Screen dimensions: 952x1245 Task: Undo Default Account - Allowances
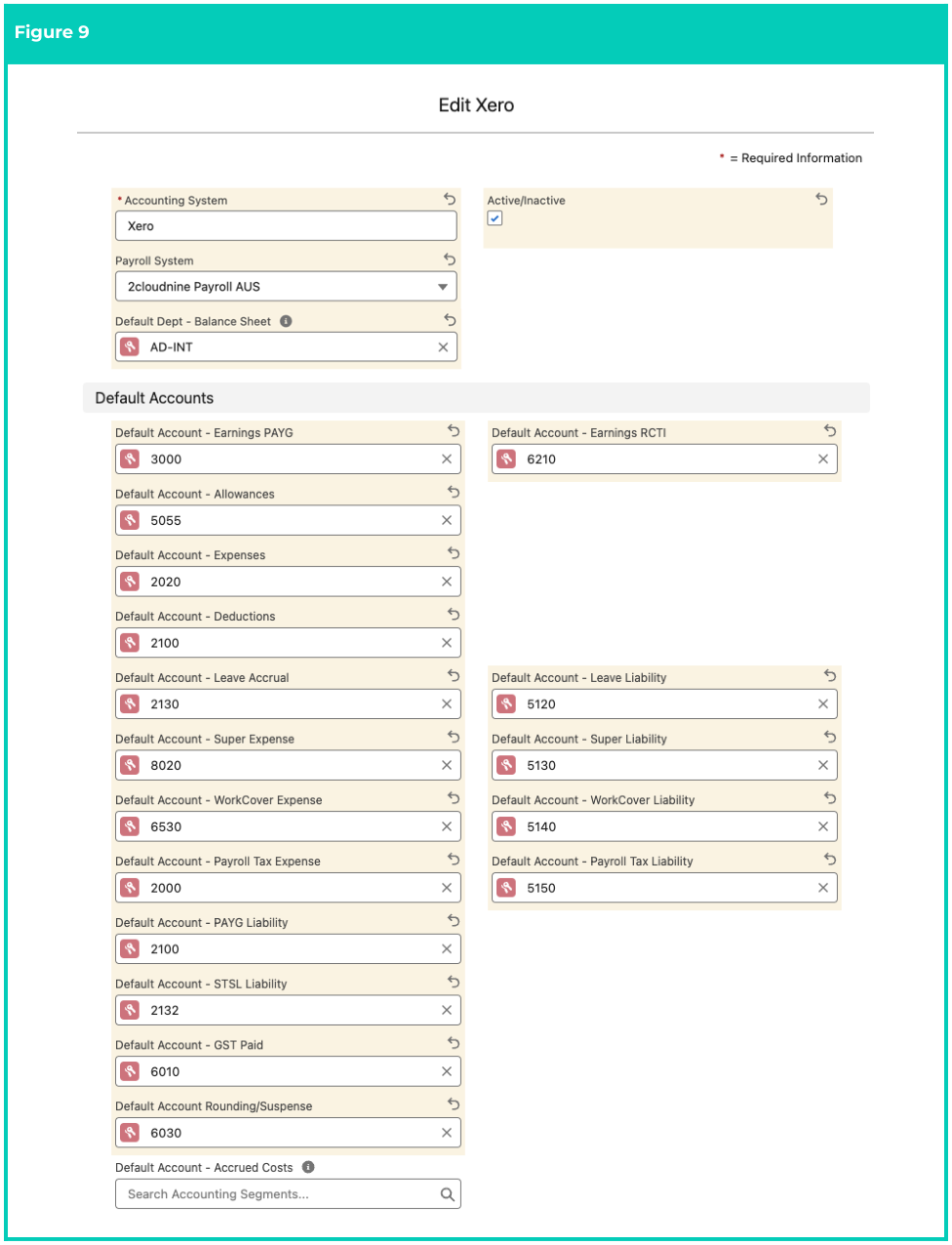tap(454, 492)
